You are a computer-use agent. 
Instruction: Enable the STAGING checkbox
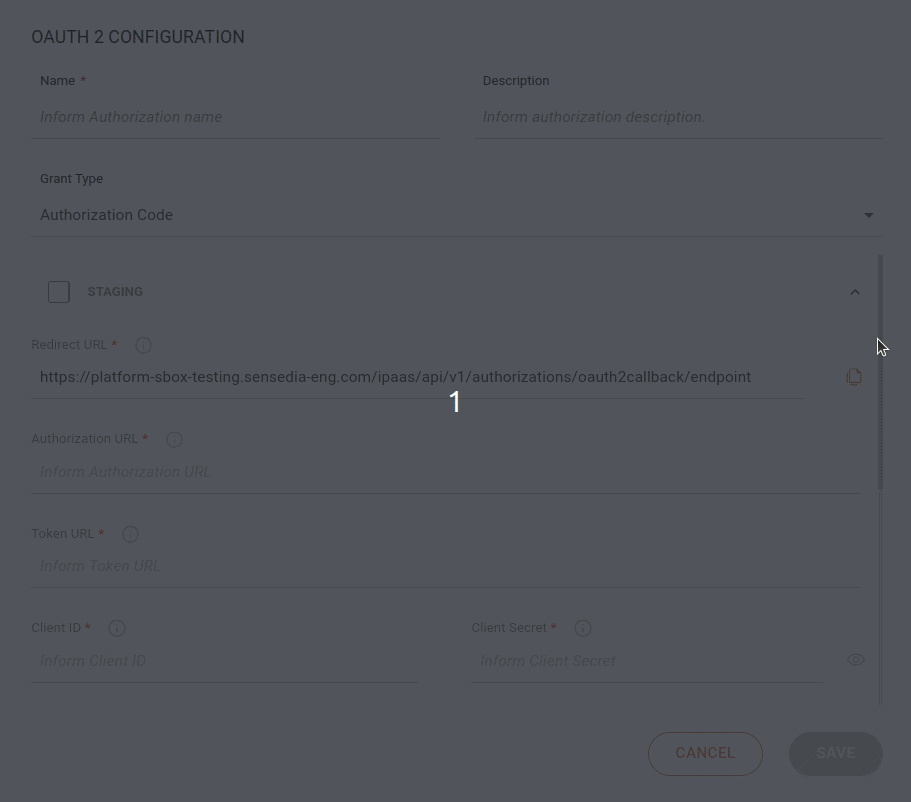click(58, 291)
